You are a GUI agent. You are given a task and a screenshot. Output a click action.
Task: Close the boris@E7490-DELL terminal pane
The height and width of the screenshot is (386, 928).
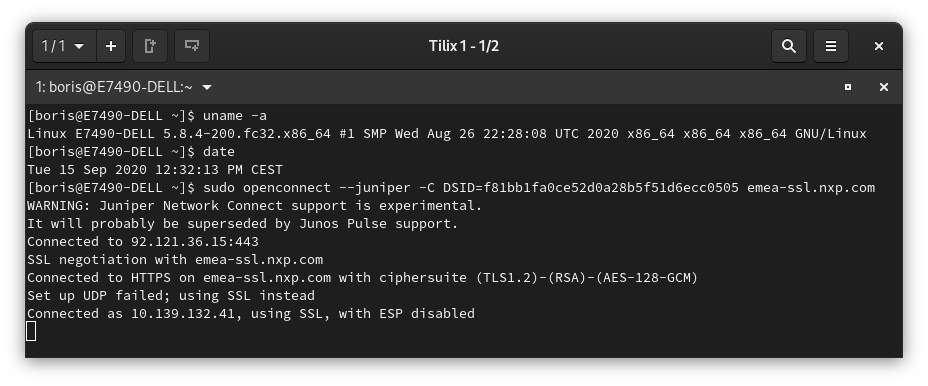[x=884, y=87]
